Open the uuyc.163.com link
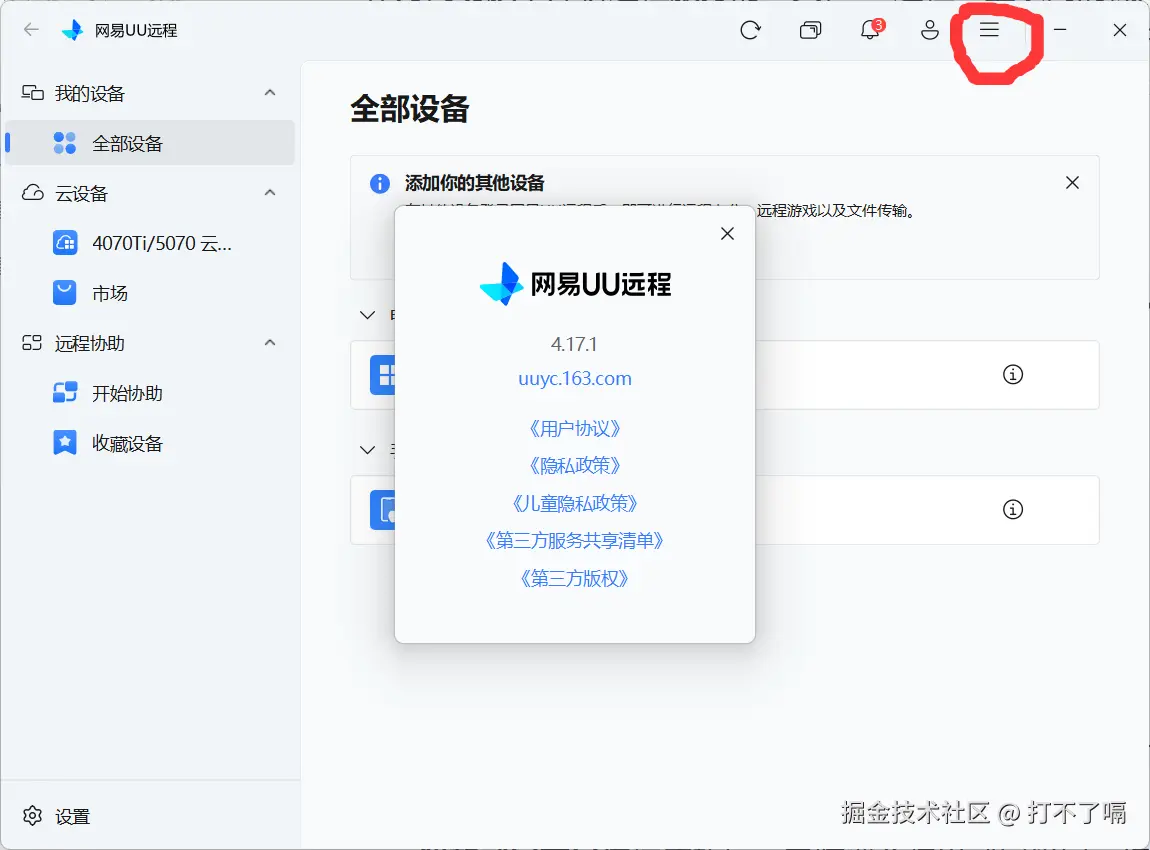Image resolution: width=1150 pixels, height=850 pixels. 575,378
